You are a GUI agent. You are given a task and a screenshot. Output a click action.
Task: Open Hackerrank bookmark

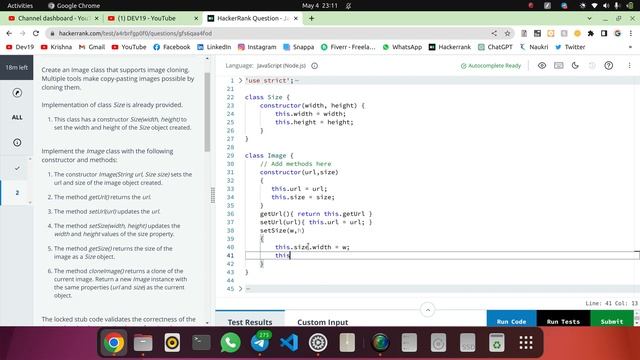tap(449, 47)
